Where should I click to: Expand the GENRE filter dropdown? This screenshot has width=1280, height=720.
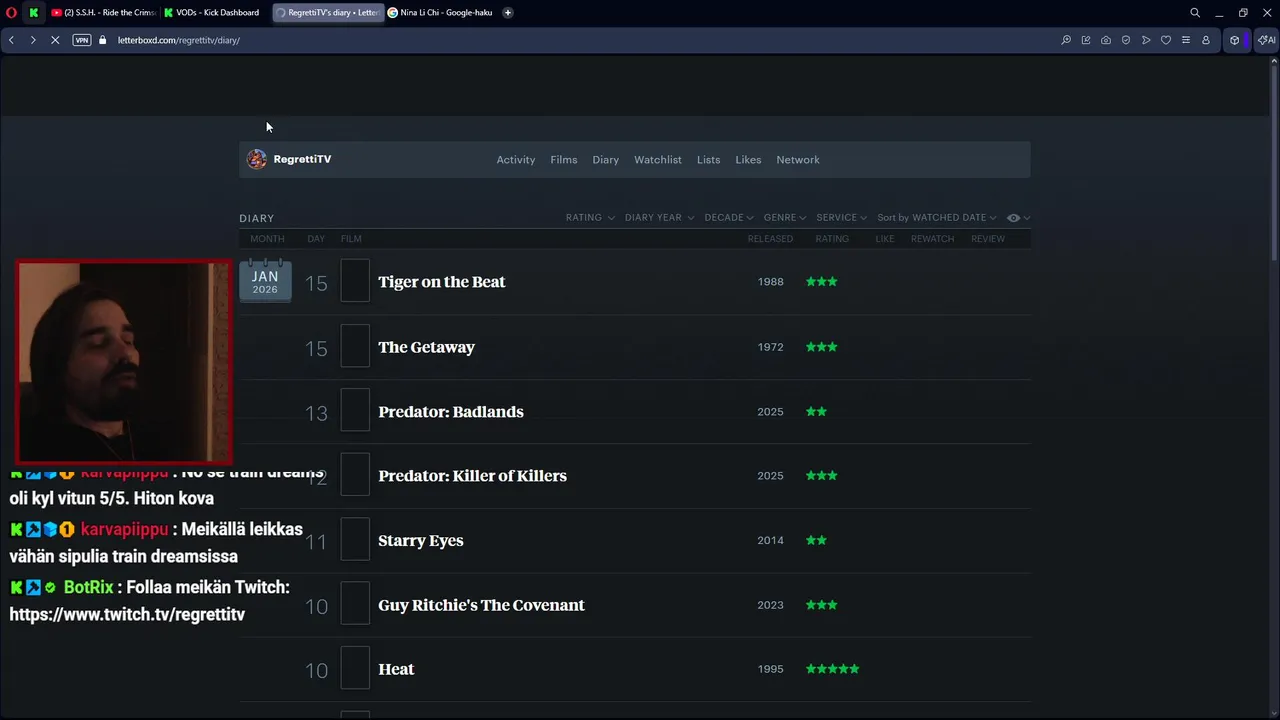(x=785, y=217)
